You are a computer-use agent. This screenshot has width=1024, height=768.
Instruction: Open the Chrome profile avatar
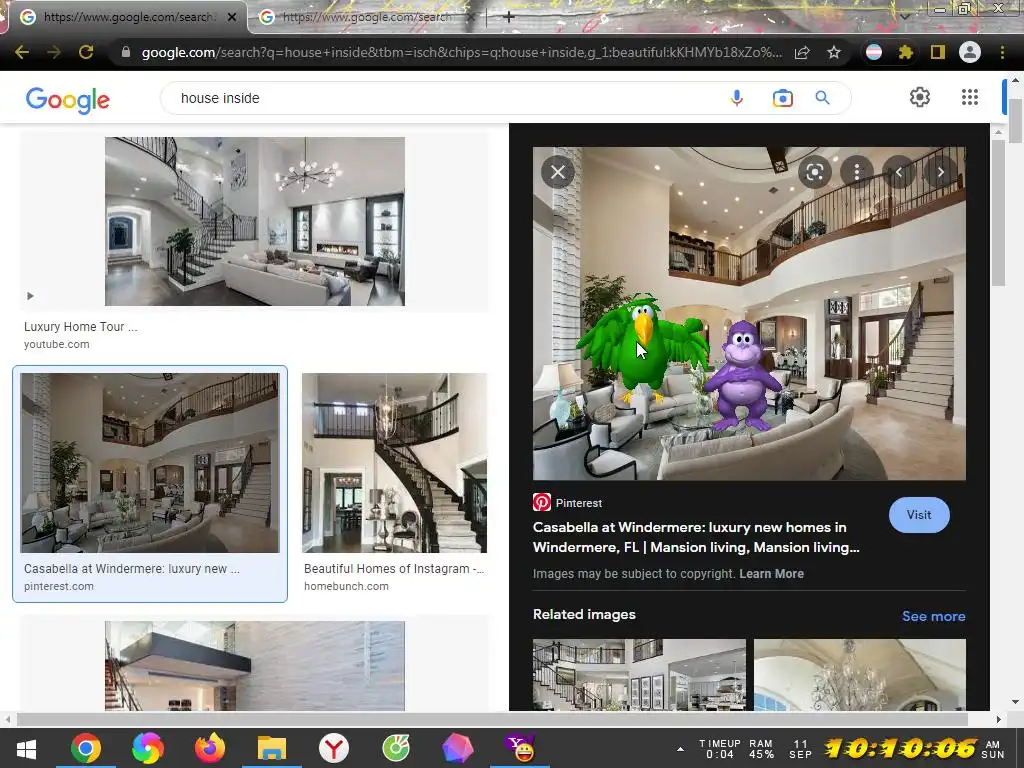tap(970, 52)
